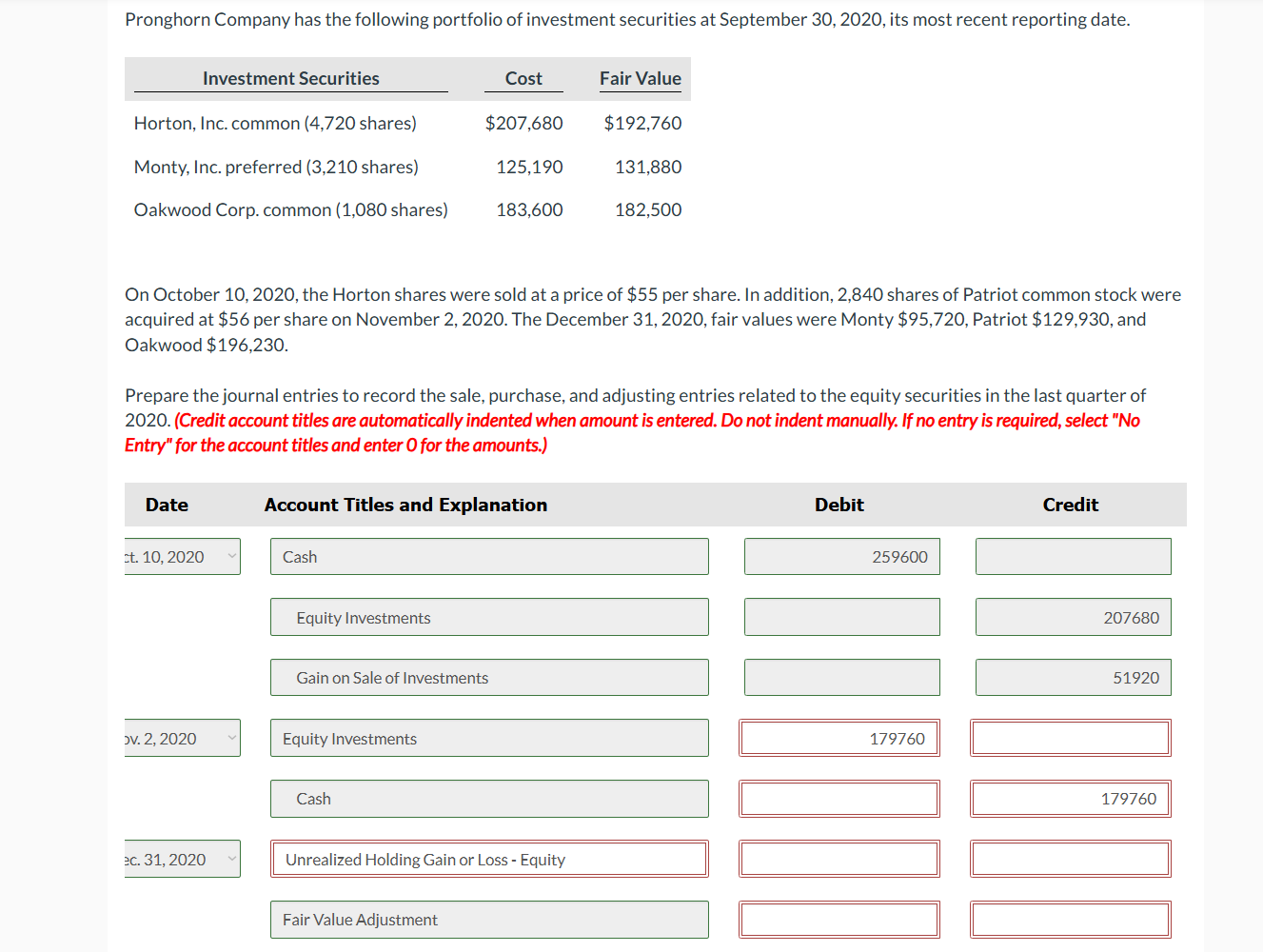Click the 125,190 cost value
The image size is (1263, 952).
click(x=529, y=167)
